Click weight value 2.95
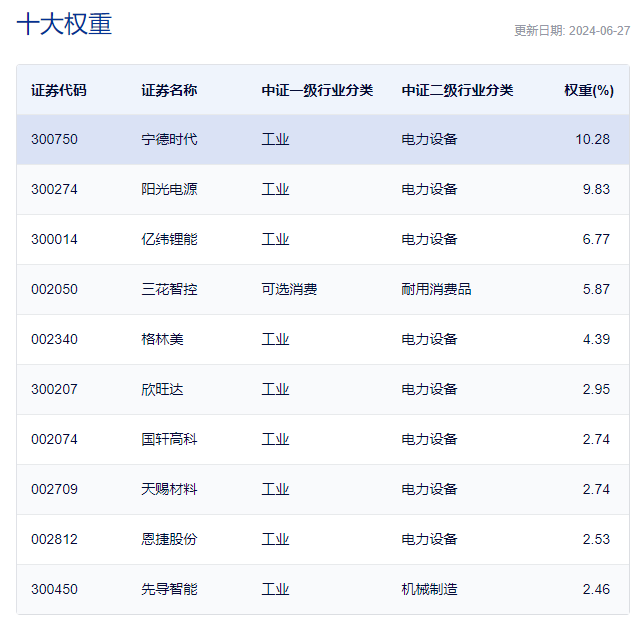 click(x=596, y=389)
